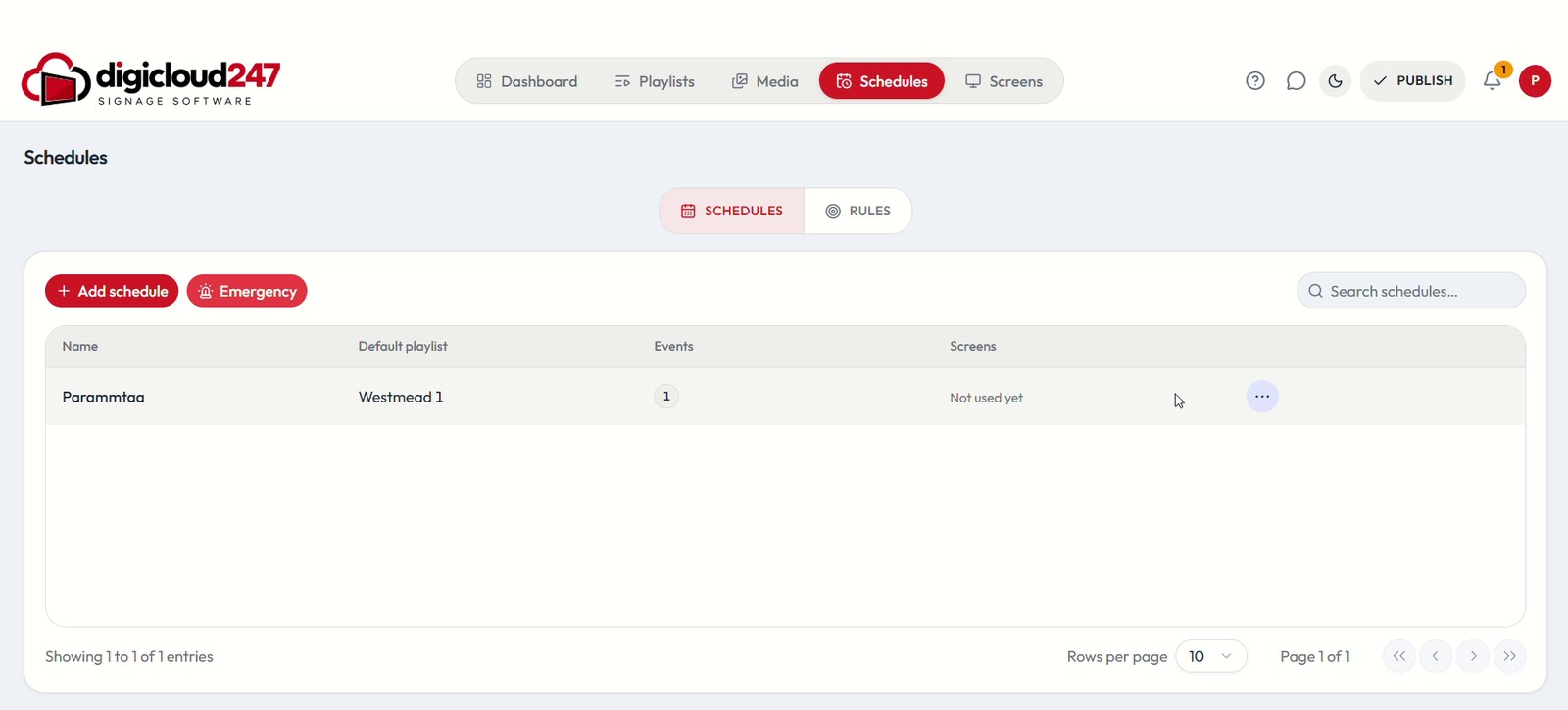Open the notifications bell
Image resolution: width=1568 pixels, height=710 pixels.
tap(1493, 81)
